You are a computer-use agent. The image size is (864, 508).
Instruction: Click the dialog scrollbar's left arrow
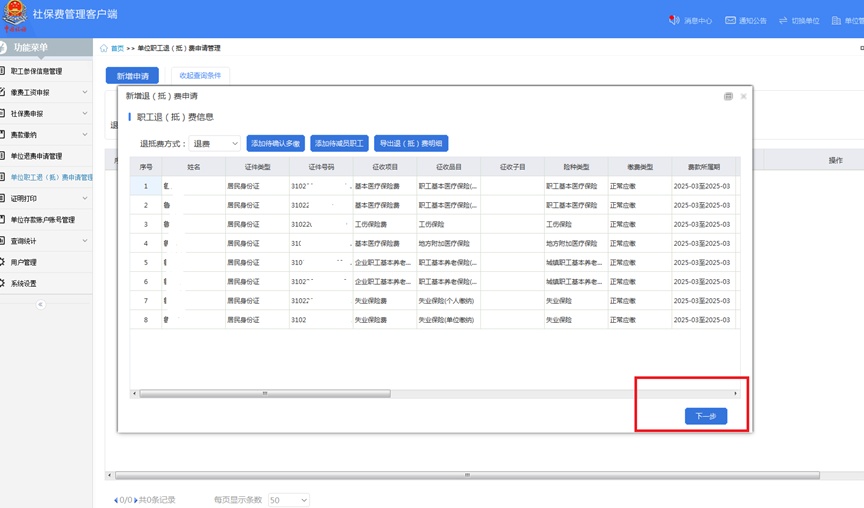coord(134,393)
